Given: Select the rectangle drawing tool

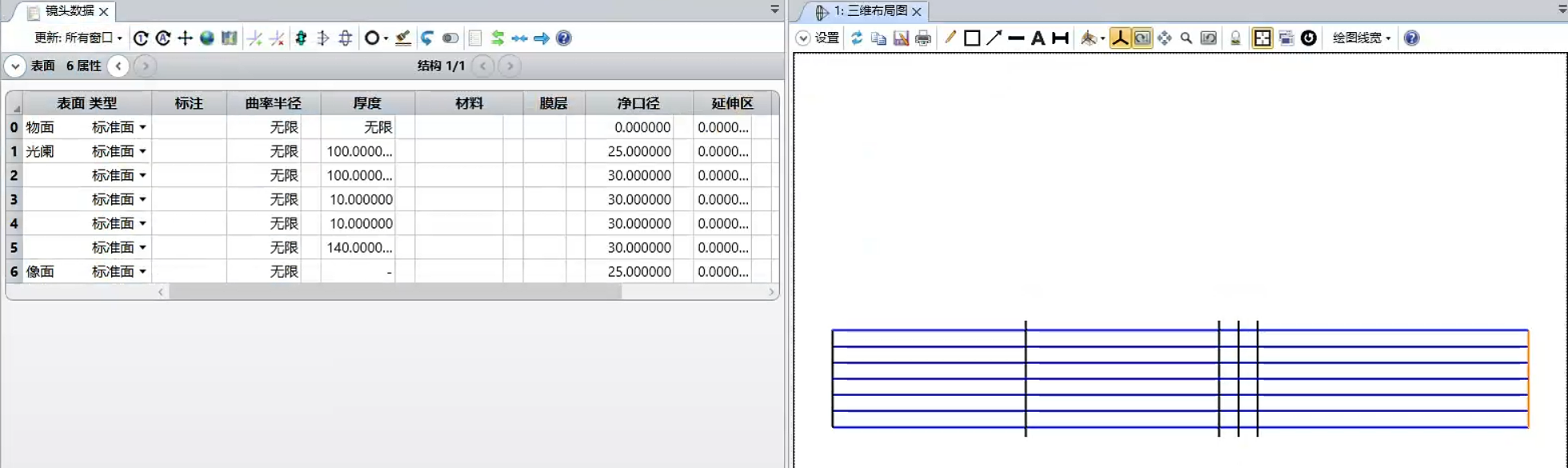Looking at the screenshot, I should point(972,38).
